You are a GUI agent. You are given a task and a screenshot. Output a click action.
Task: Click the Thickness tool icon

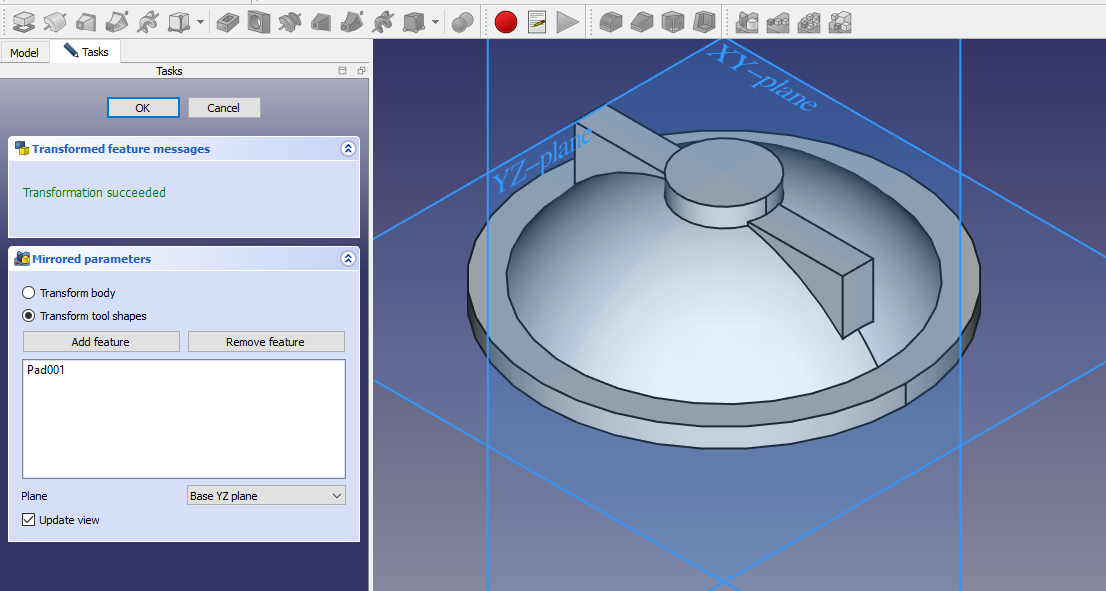(x=704, y=21)
